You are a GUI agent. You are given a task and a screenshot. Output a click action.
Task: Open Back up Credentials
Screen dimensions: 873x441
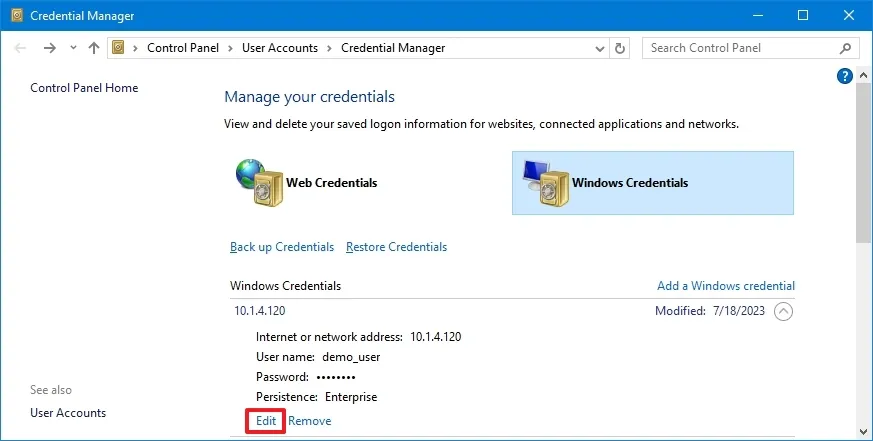282,247
